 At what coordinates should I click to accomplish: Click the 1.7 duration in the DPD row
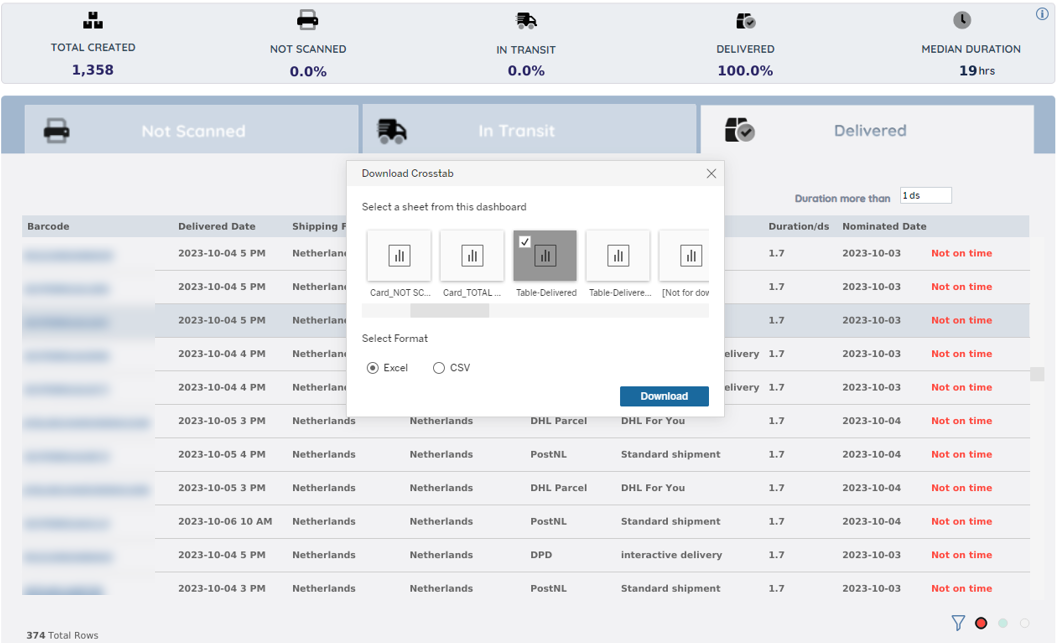(777, 555)
